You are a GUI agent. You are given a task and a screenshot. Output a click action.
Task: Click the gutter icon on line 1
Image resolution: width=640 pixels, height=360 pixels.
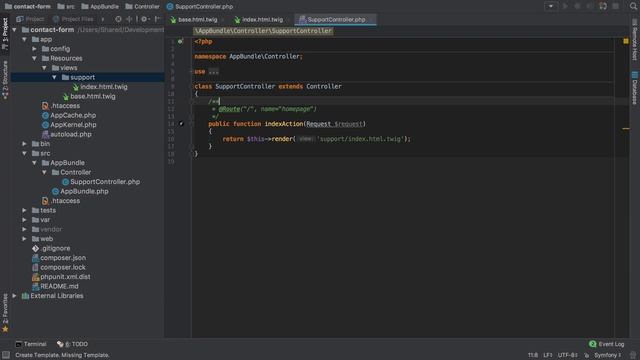pyautogui.click(x=180, y=41)
